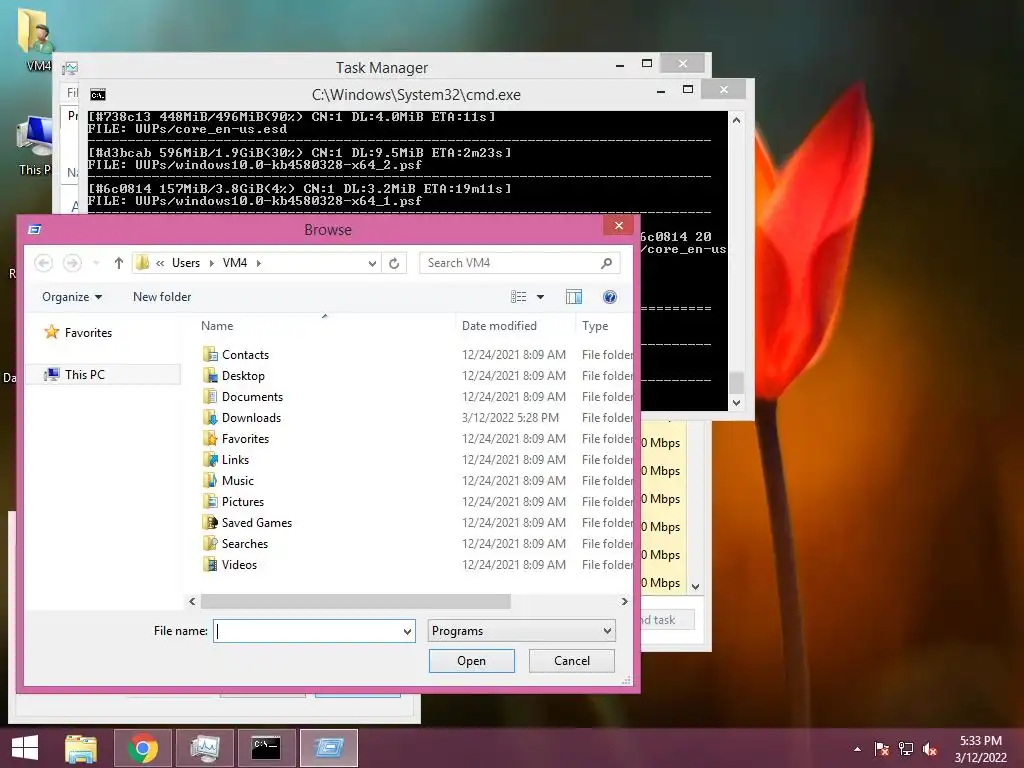1024x768 pixels.
Task: Open Windows Start button
Action: click(x=25, y=748)
